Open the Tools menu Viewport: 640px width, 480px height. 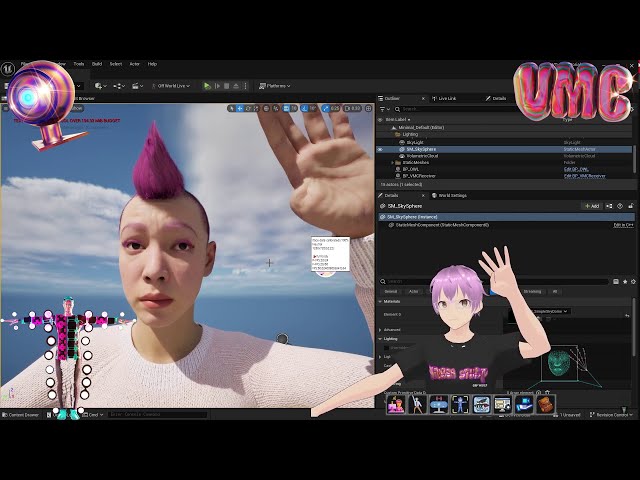click(x=79, y=64)
